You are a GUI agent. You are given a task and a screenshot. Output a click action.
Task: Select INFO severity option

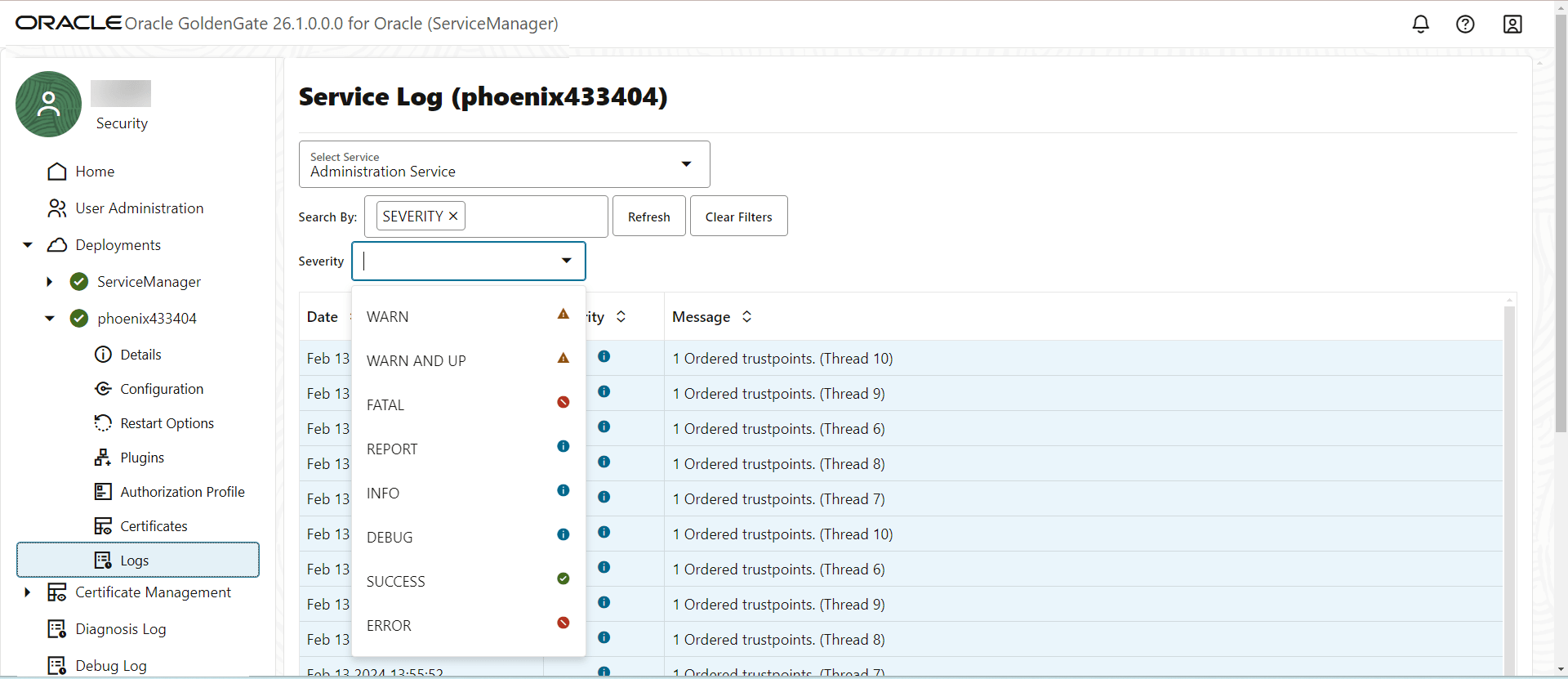point(469,493)
